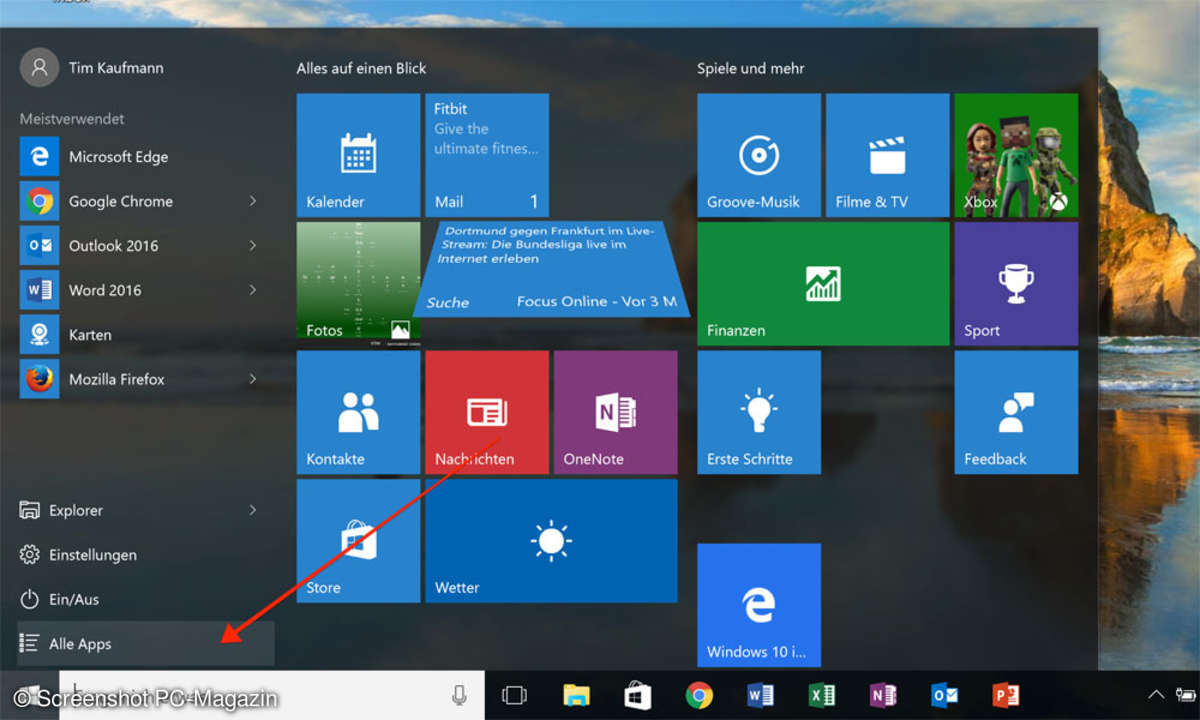Image resolution: width=1200 pixels, height=720 pixels.
Task: Open the Ein/Aus power menu
Action: (146, 599)
